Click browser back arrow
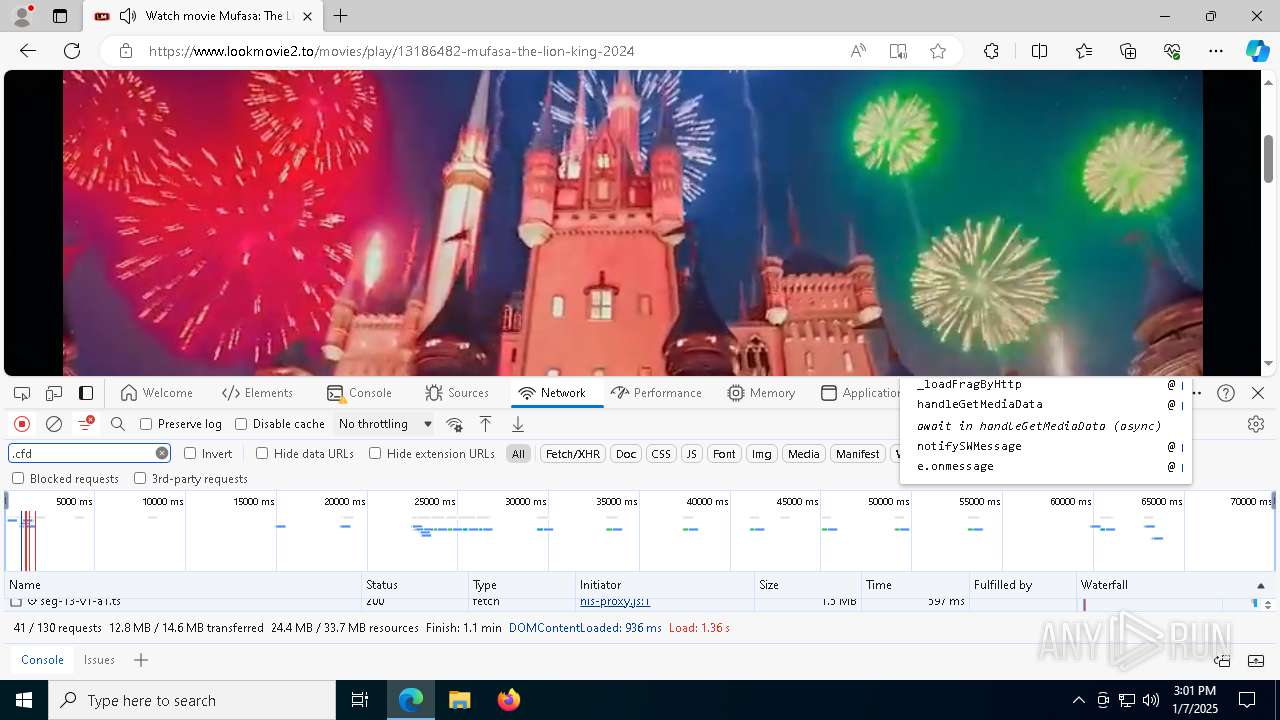The image size is (1280, 720). coord(28,51)
